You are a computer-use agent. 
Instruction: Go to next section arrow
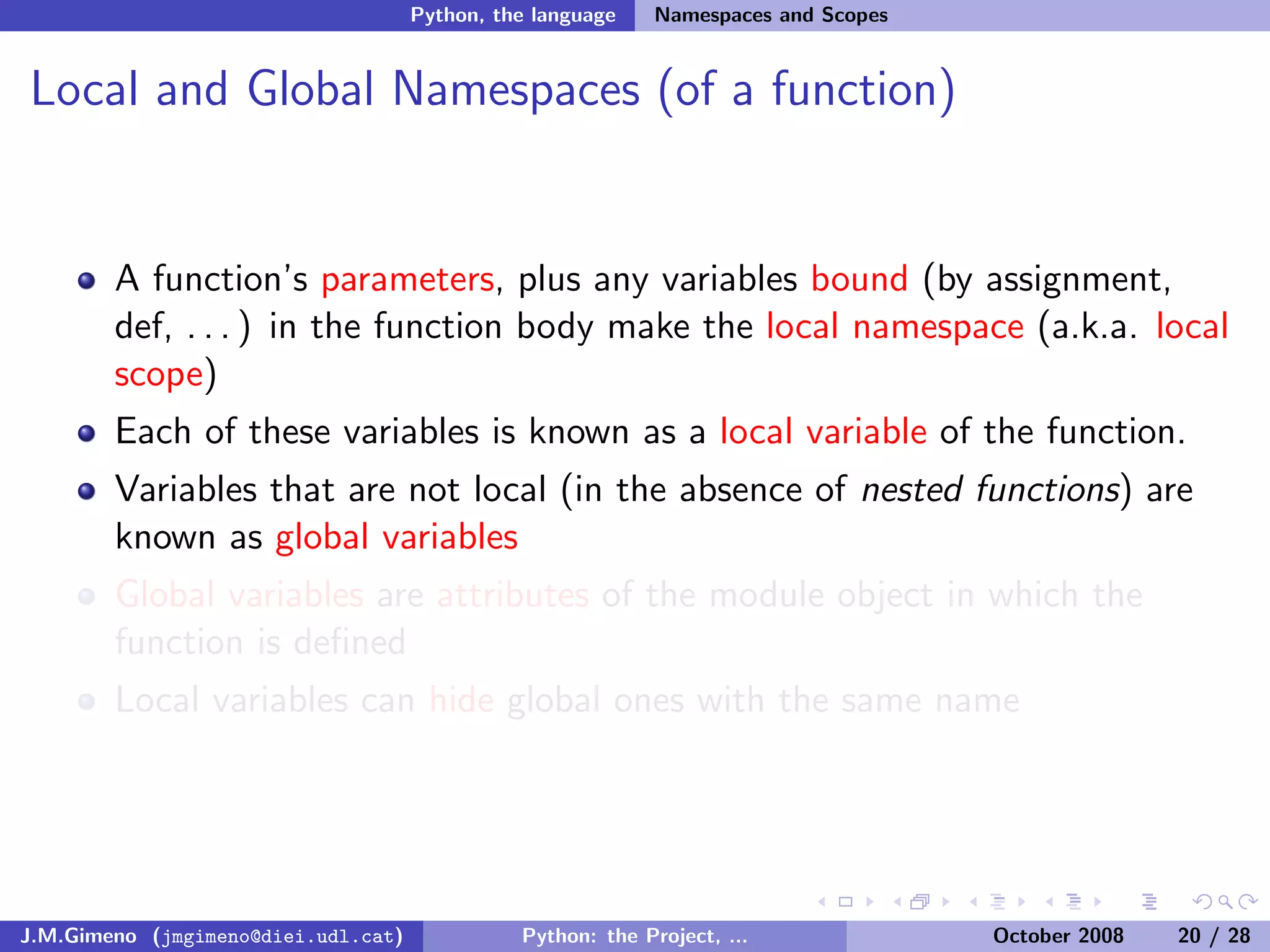(1098, 902)
